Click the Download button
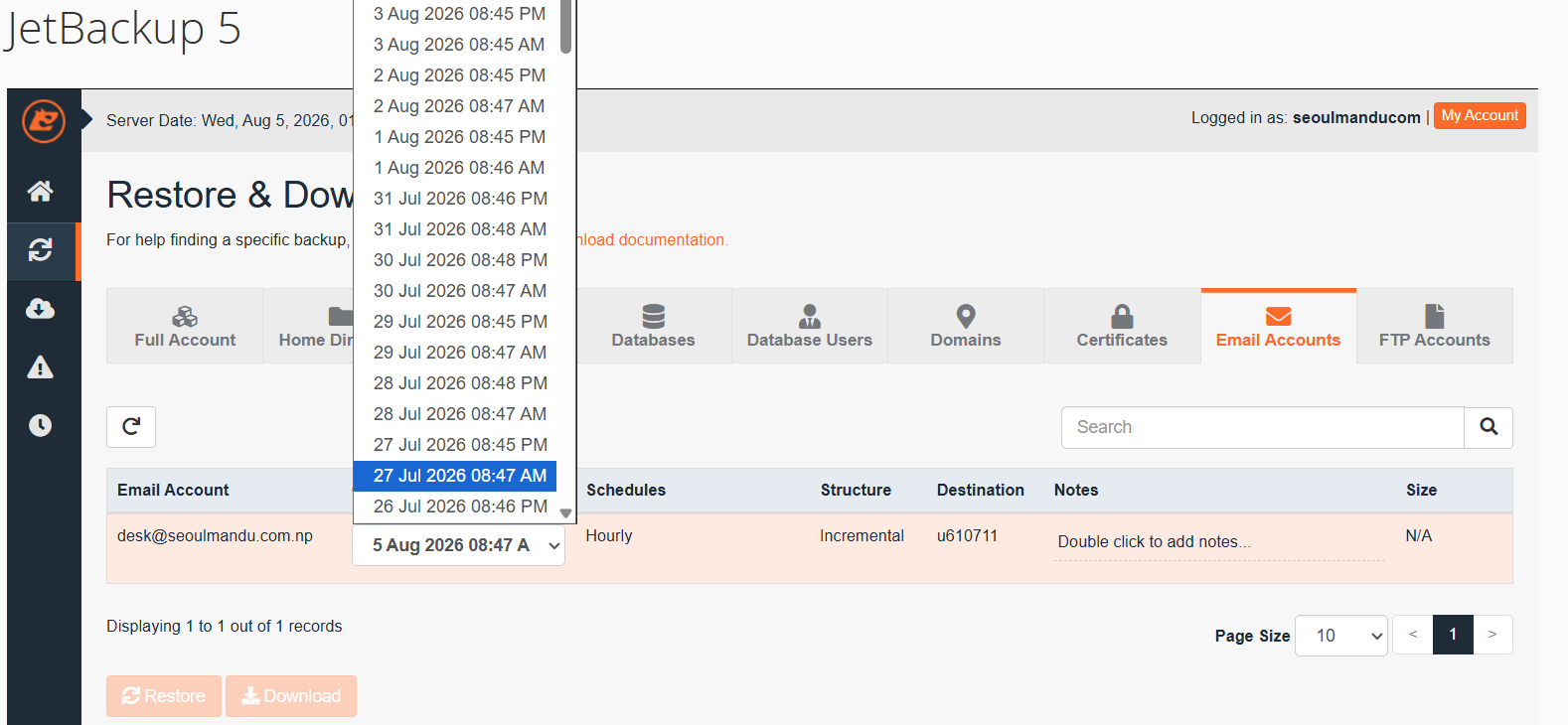 point(291,696)
